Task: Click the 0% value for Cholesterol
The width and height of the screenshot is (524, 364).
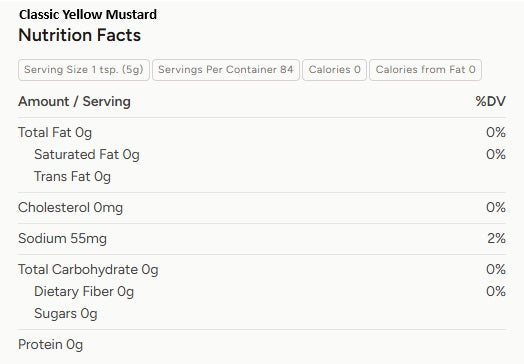Action: tap(496, 207)
